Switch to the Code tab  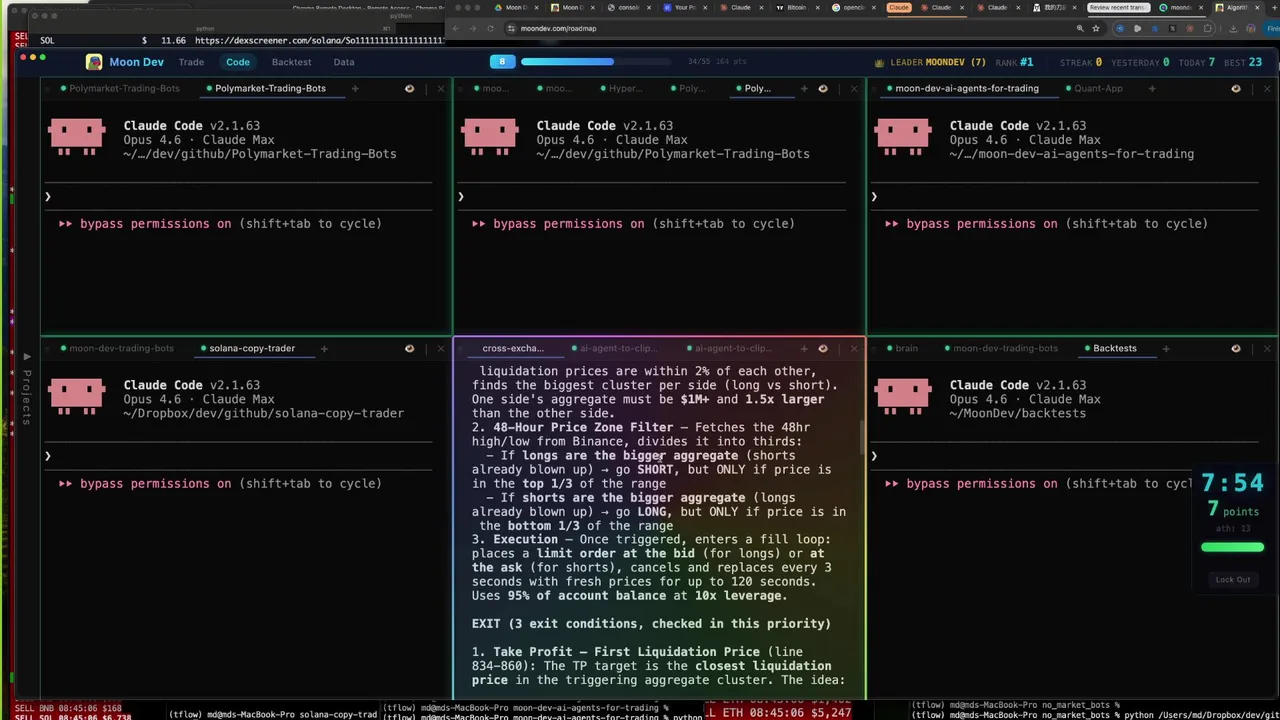238,62
